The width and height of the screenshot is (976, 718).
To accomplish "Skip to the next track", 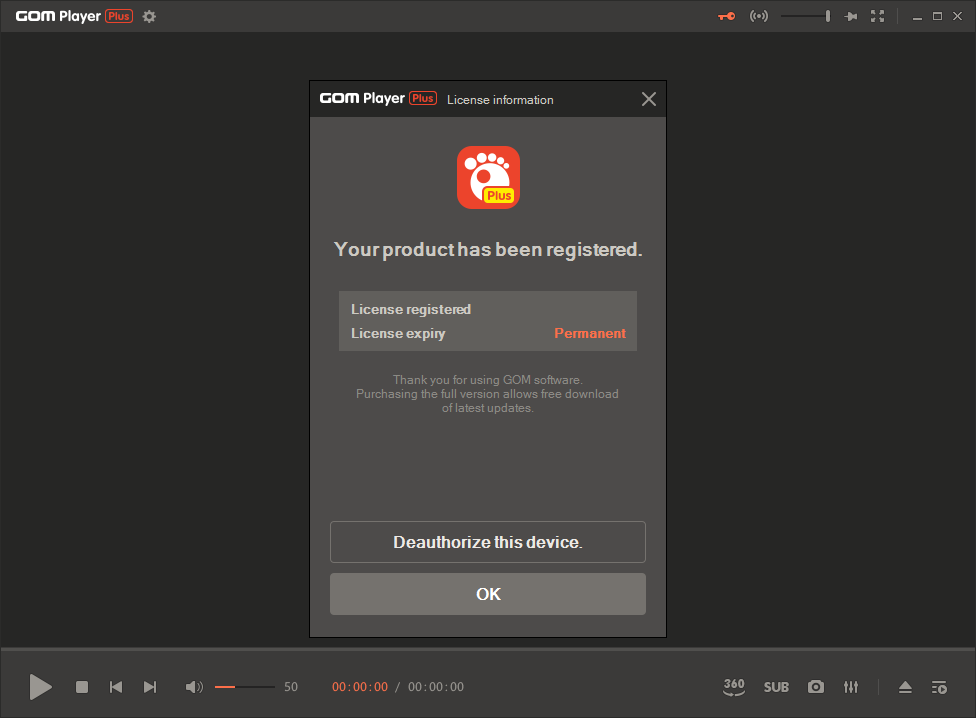I will coord(150,687).
